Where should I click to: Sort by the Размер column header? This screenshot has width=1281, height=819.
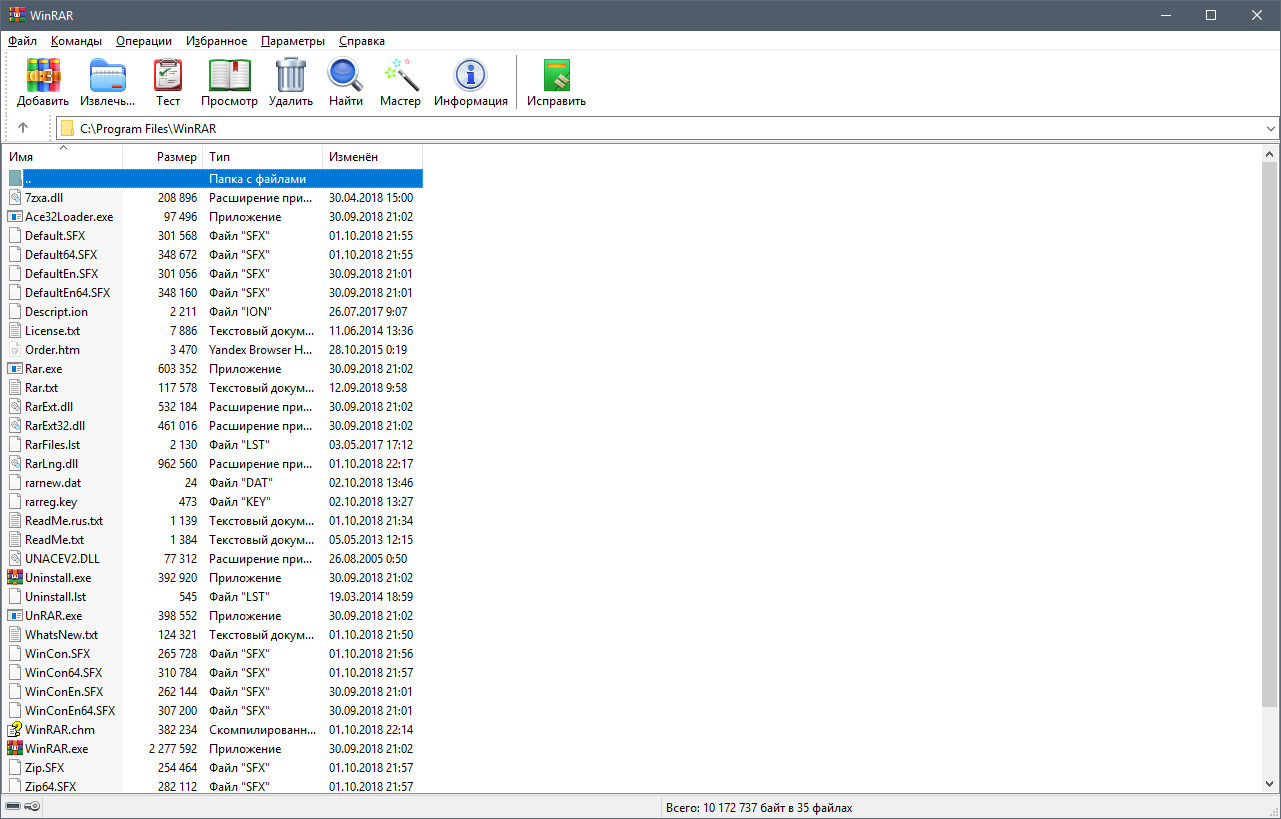point(163,157)
